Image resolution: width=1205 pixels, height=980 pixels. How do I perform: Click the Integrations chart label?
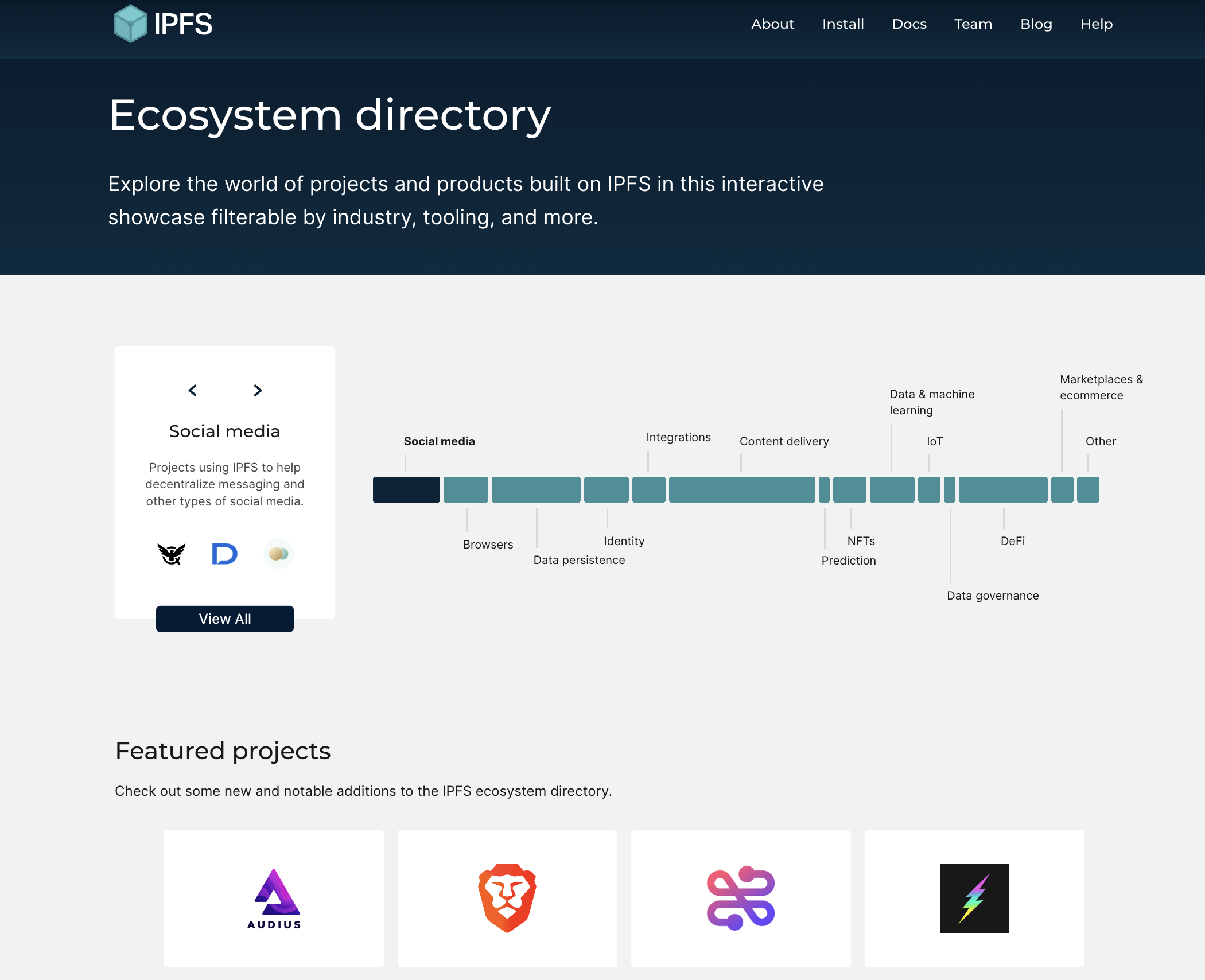678,437
